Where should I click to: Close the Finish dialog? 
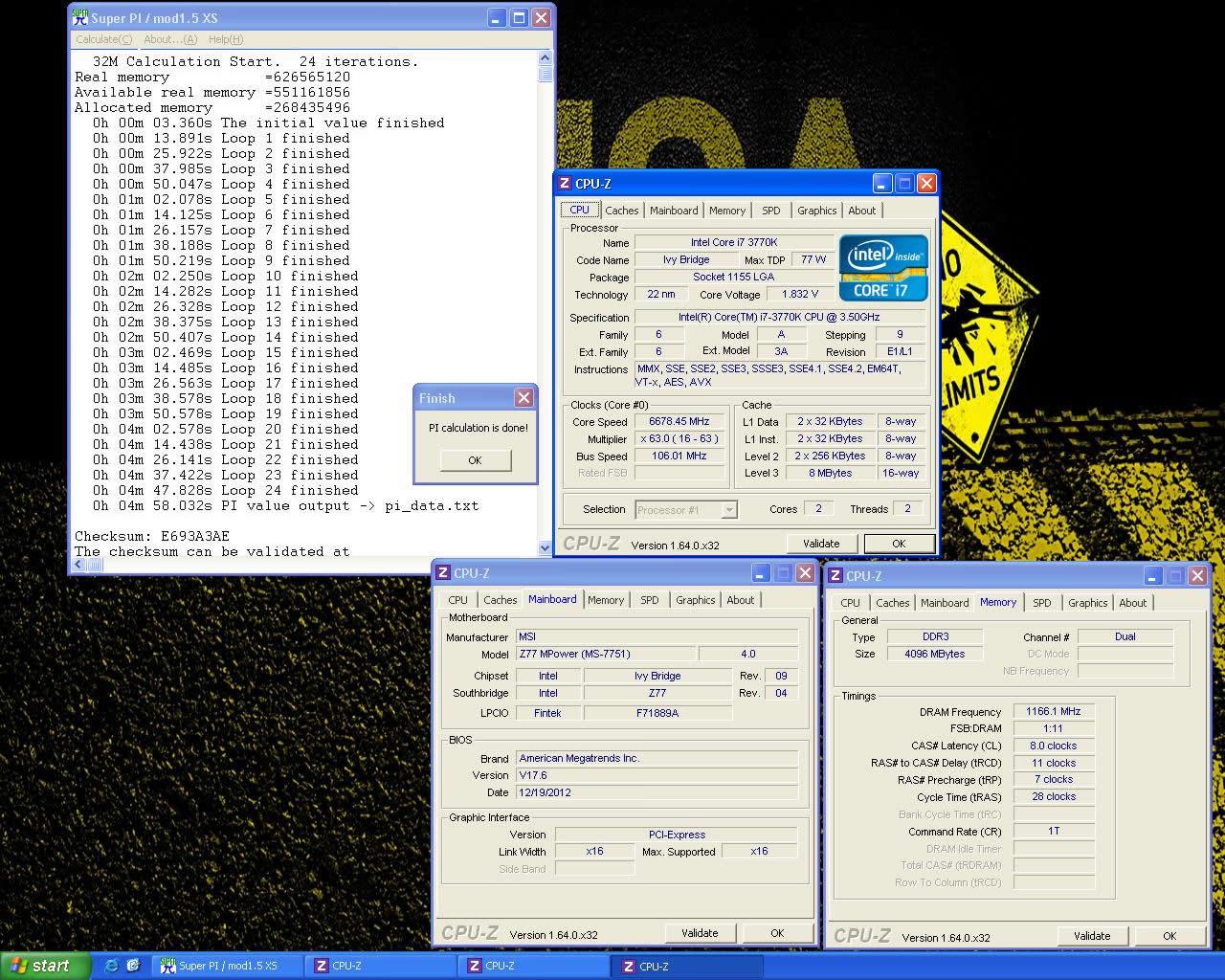(523, 397)
